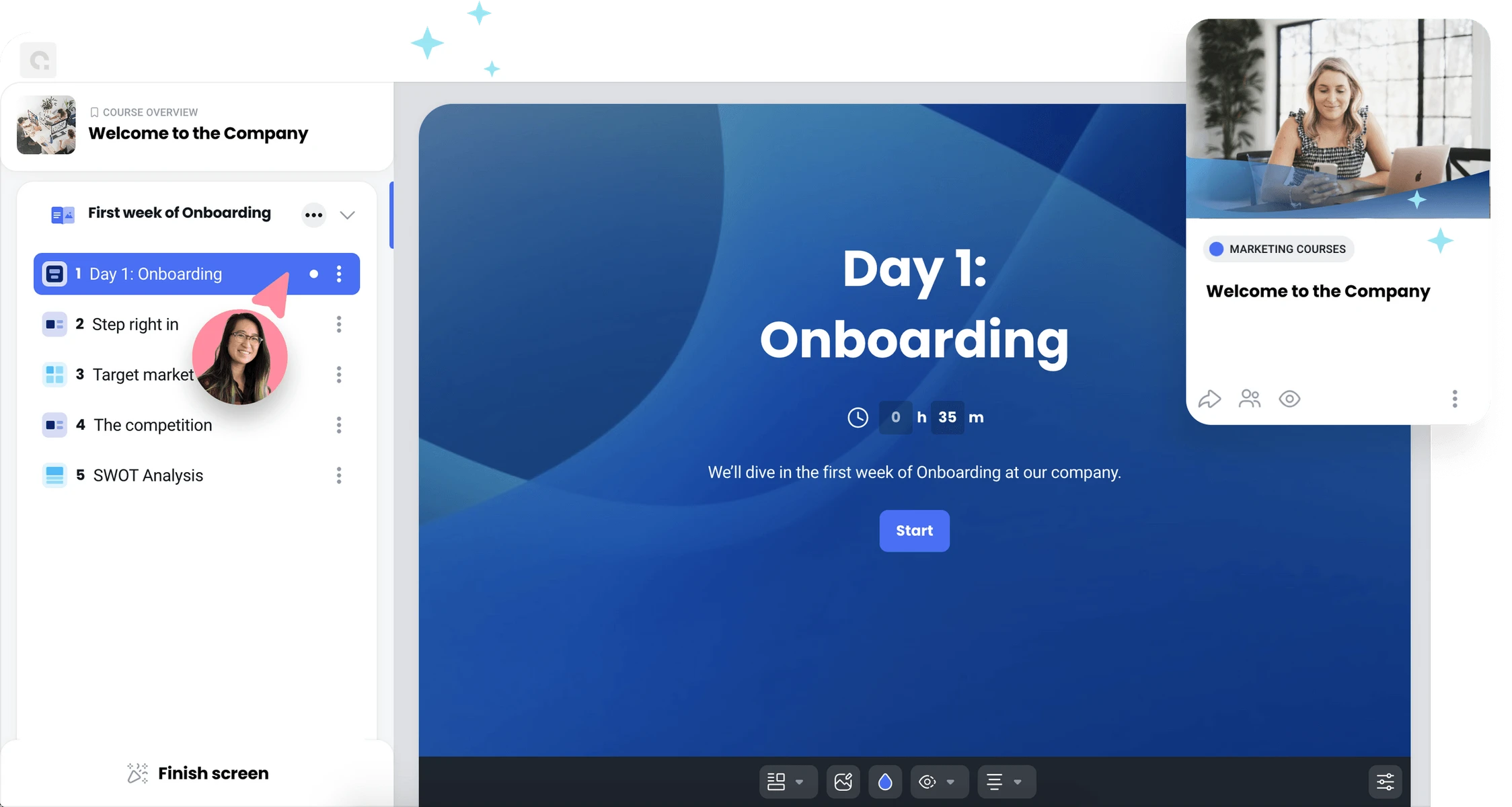This screenshot has width=1512, height=807.
Task: Toggle the status dot on Day 1: Onboarding
Action: (x=313, y=274)
